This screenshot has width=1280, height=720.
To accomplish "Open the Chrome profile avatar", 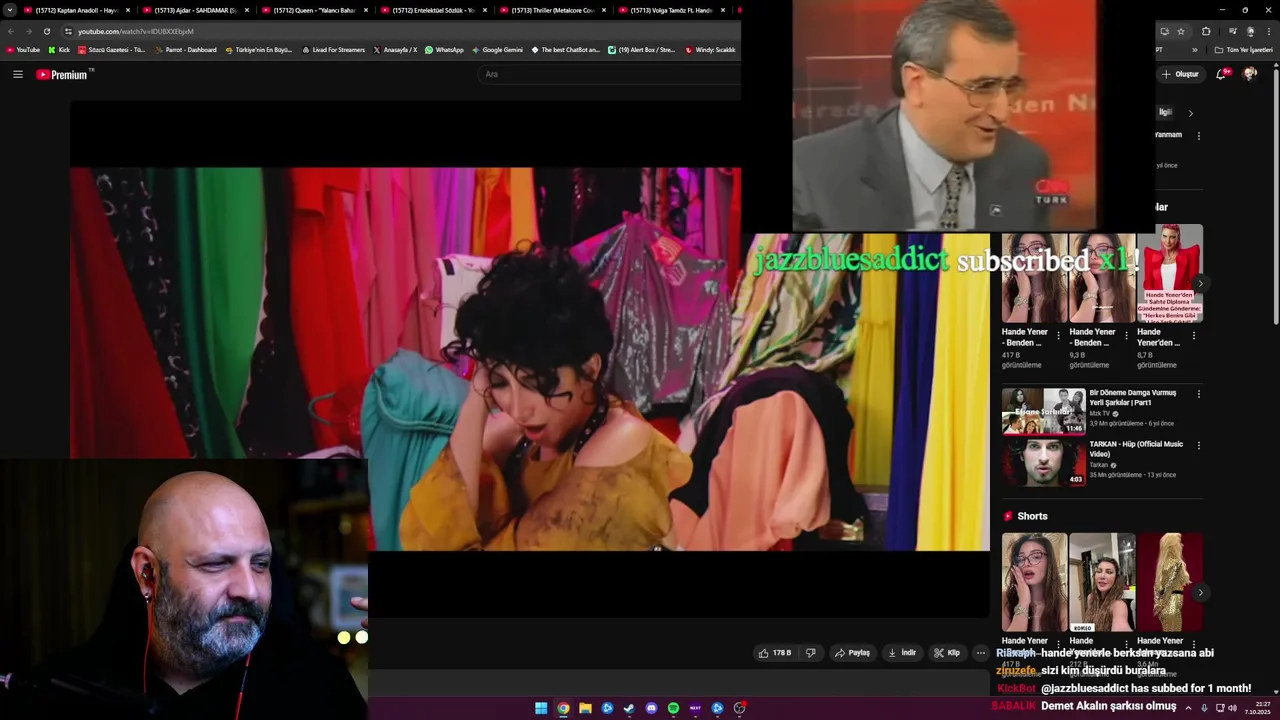I will [1250, 31].
